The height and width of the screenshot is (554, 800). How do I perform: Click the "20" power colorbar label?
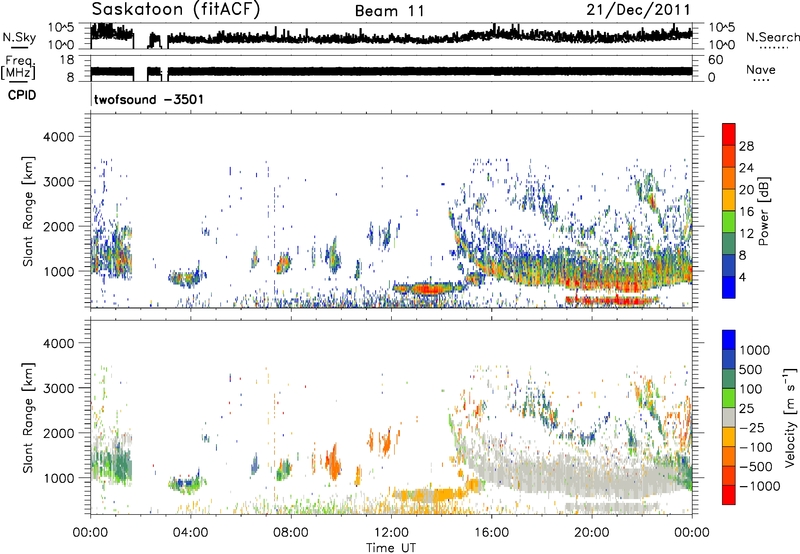pos(746,190)
